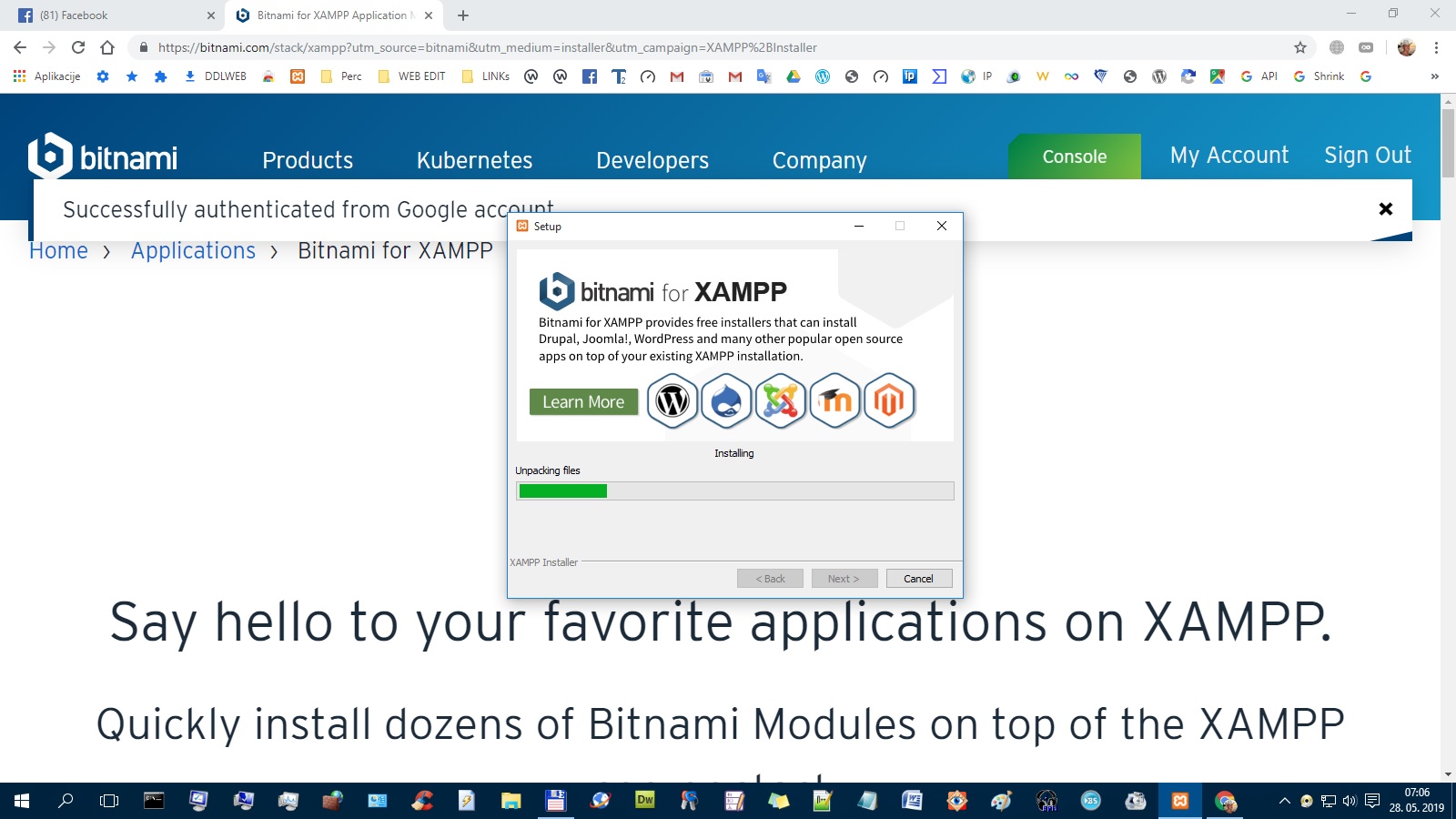Open File Explorer from the taskbar

[511, 801]
